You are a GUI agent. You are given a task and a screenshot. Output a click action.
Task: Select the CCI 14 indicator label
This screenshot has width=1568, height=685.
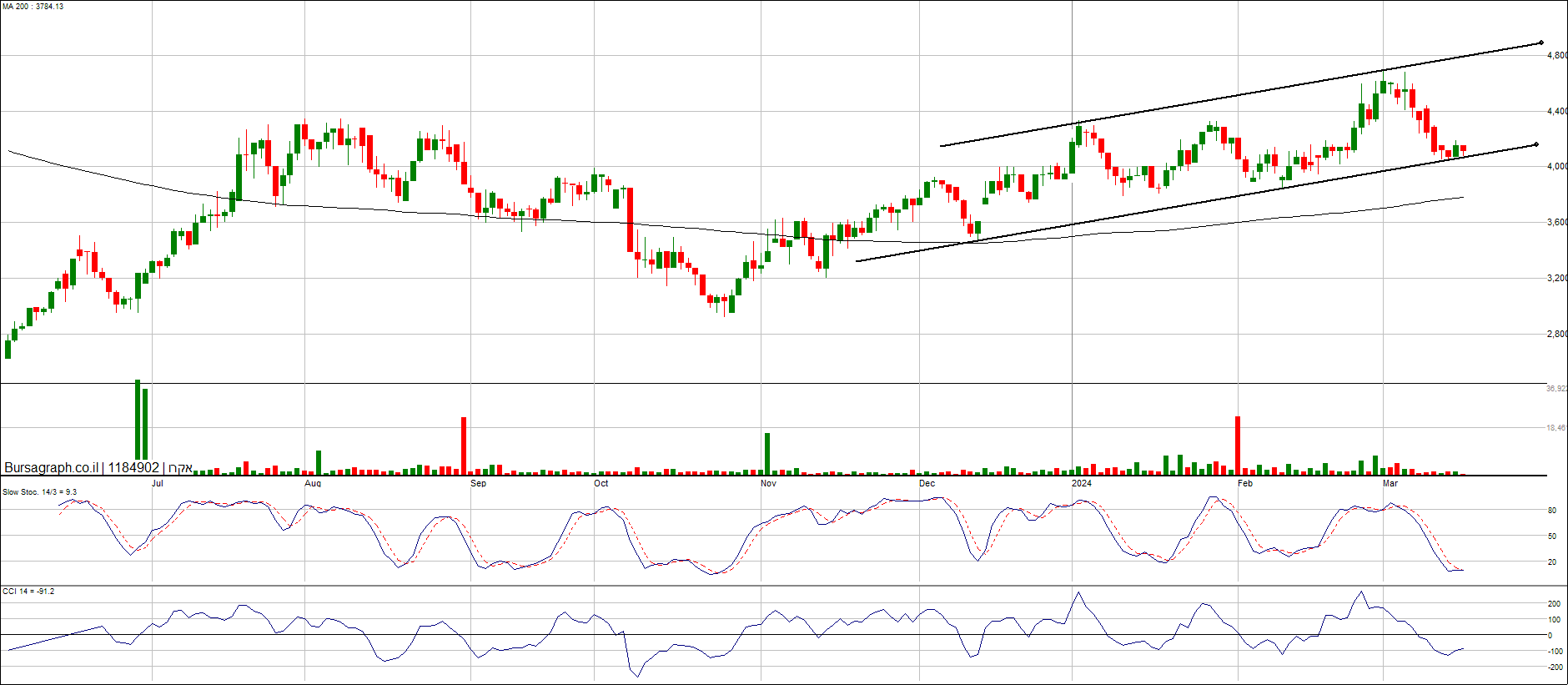click(28, 592)
